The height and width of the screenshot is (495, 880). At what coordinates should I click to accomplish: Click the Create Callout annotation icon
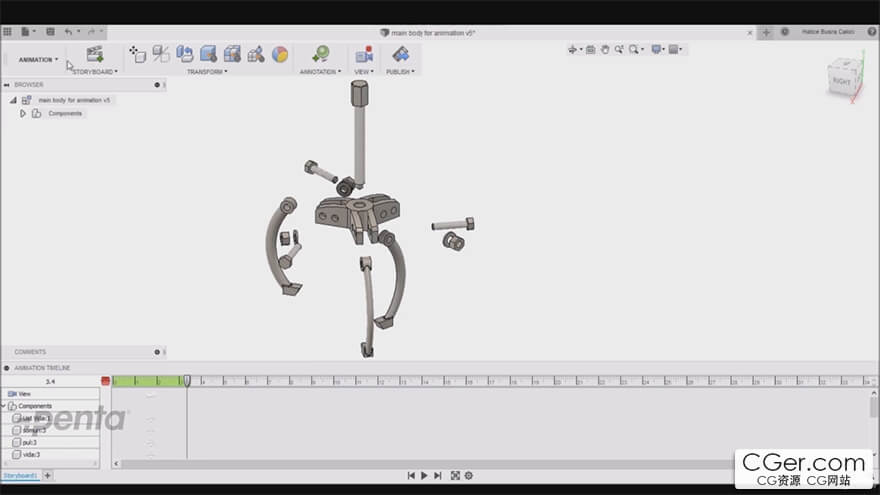point(320,54)
